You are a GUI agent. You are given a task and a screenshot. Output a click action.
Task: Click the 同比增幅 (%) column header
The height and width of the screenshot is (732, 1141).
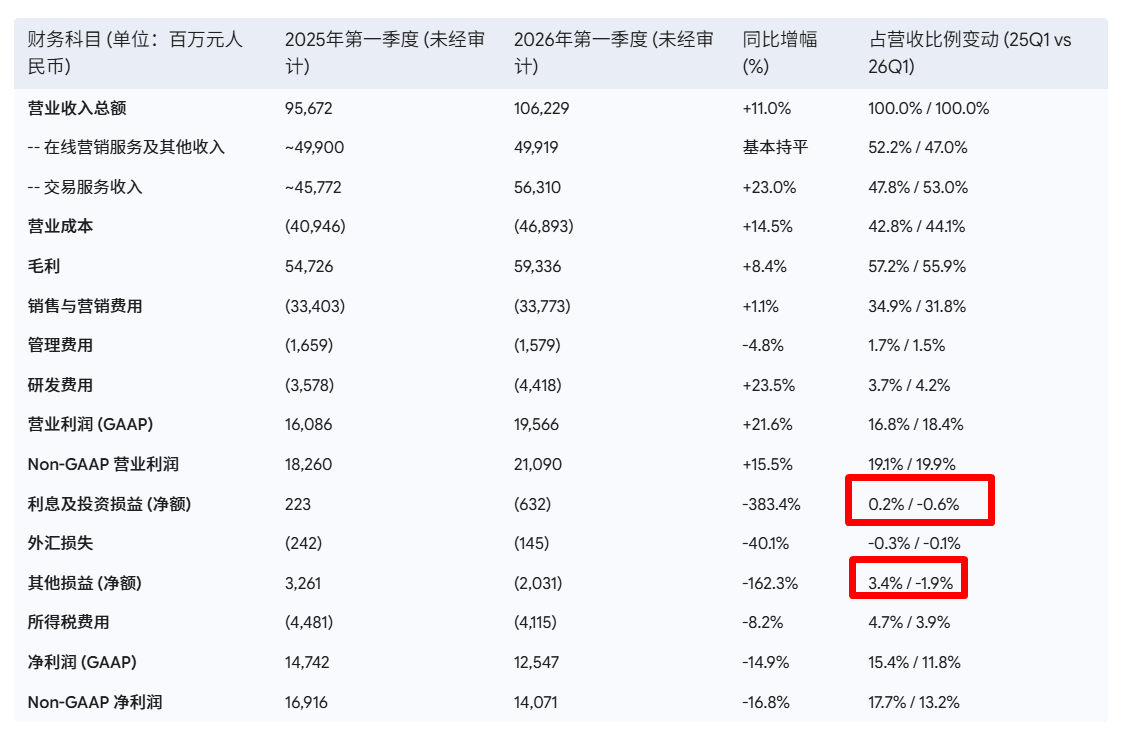(779, 52)
